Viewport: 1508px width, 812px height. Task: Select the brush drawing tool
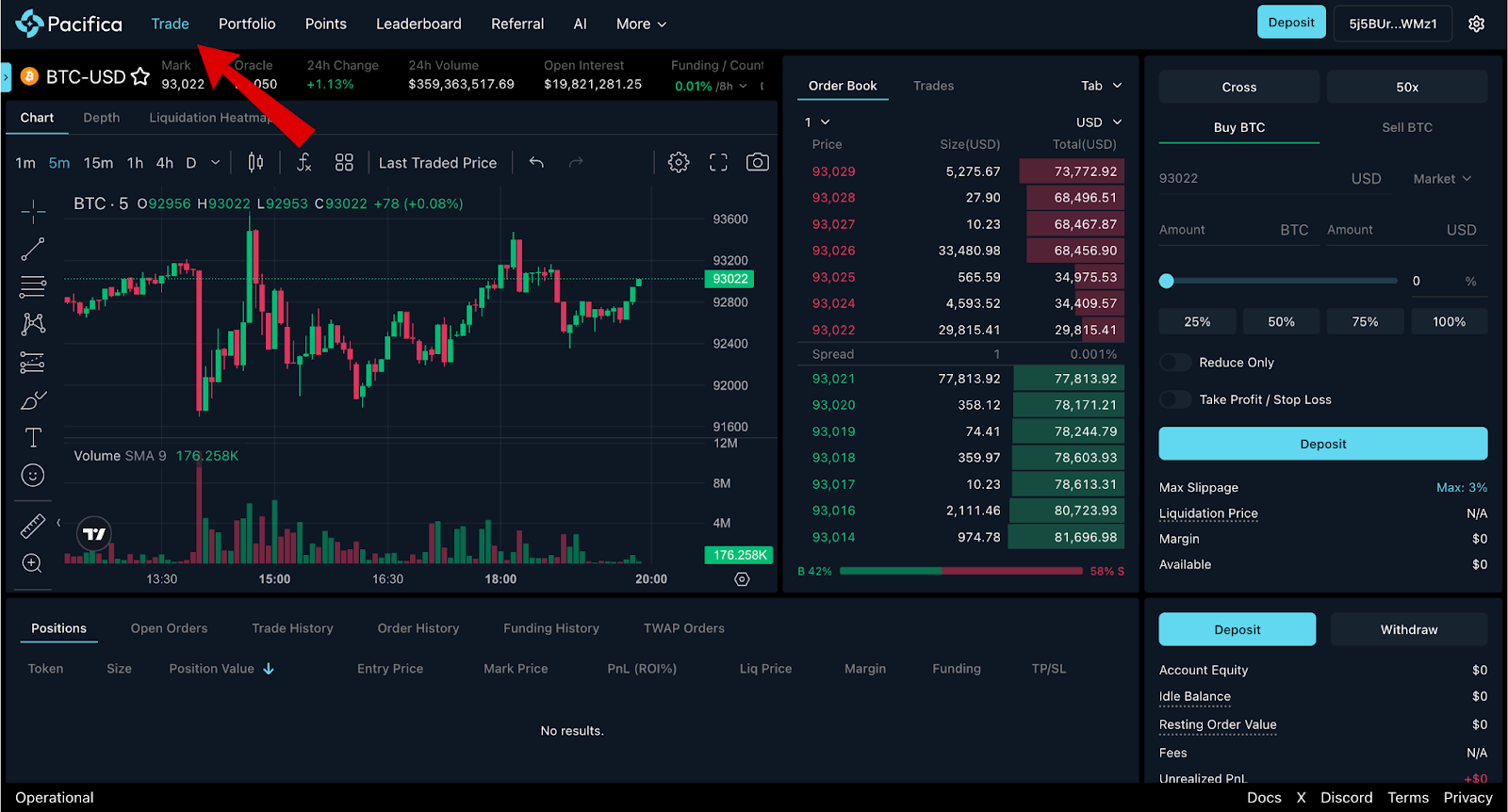(x=33, y=400)
